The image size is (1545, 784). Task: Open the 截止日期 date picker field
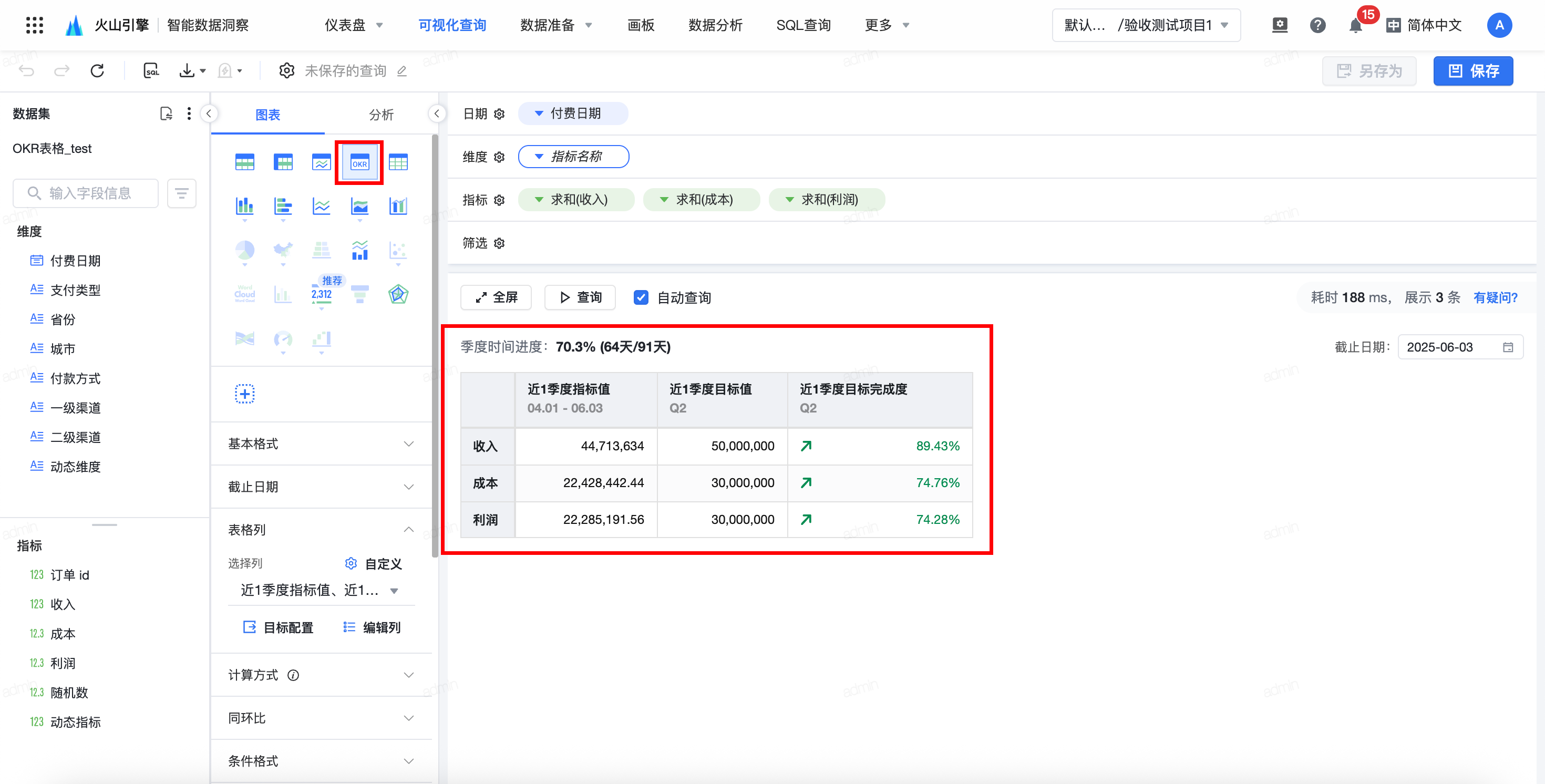(x=1460, y=347)
